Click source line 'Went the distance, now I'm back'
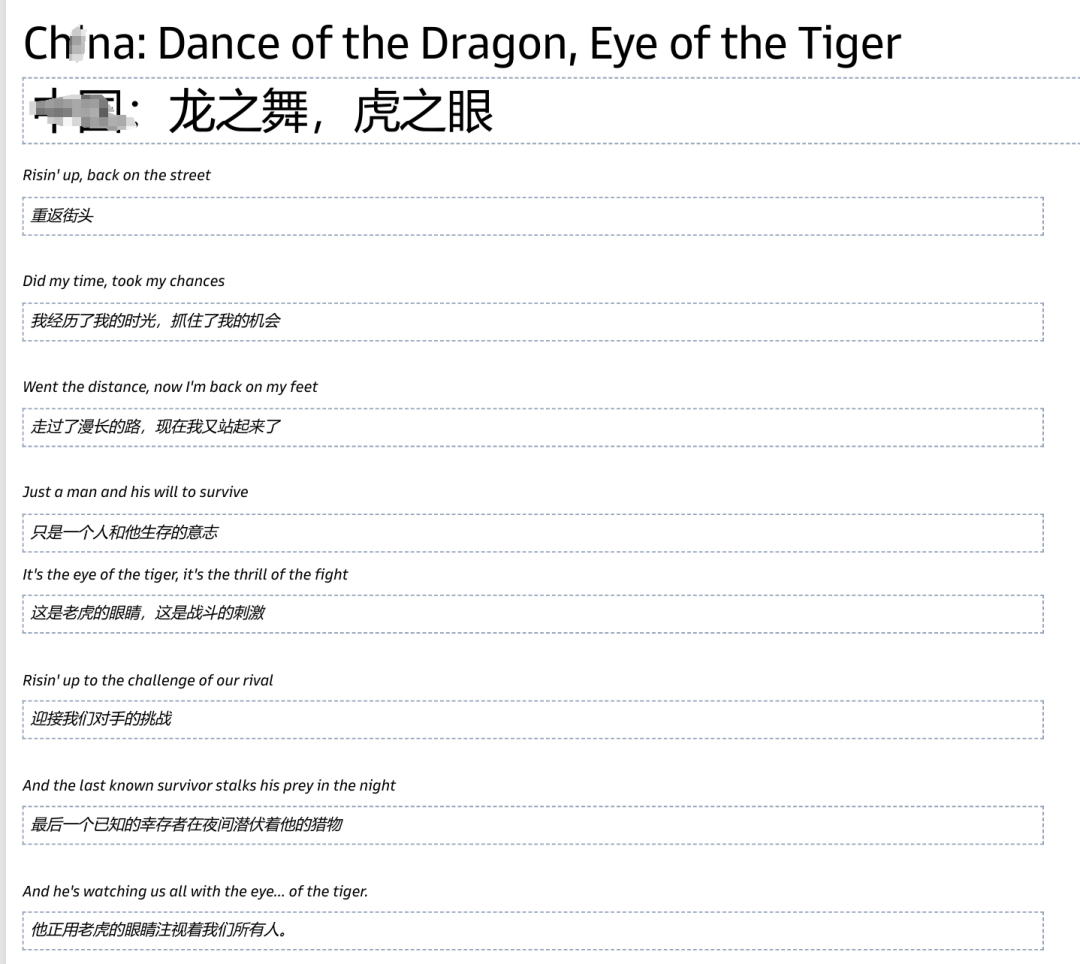The image size is (1080, 964). (170, 387)
